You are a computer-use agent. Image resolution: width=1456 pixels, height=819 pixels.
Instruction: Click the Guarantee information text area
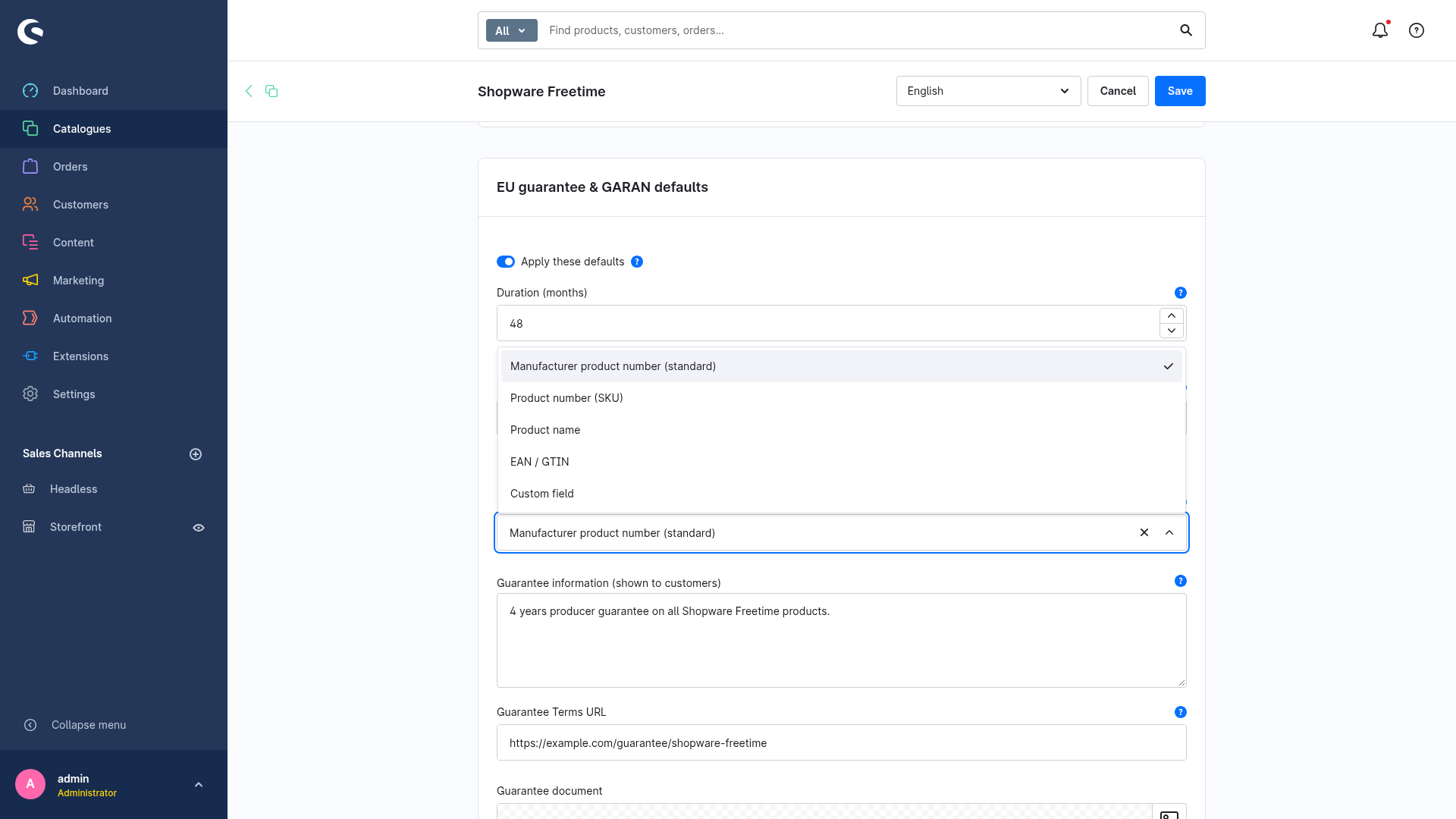842,641
